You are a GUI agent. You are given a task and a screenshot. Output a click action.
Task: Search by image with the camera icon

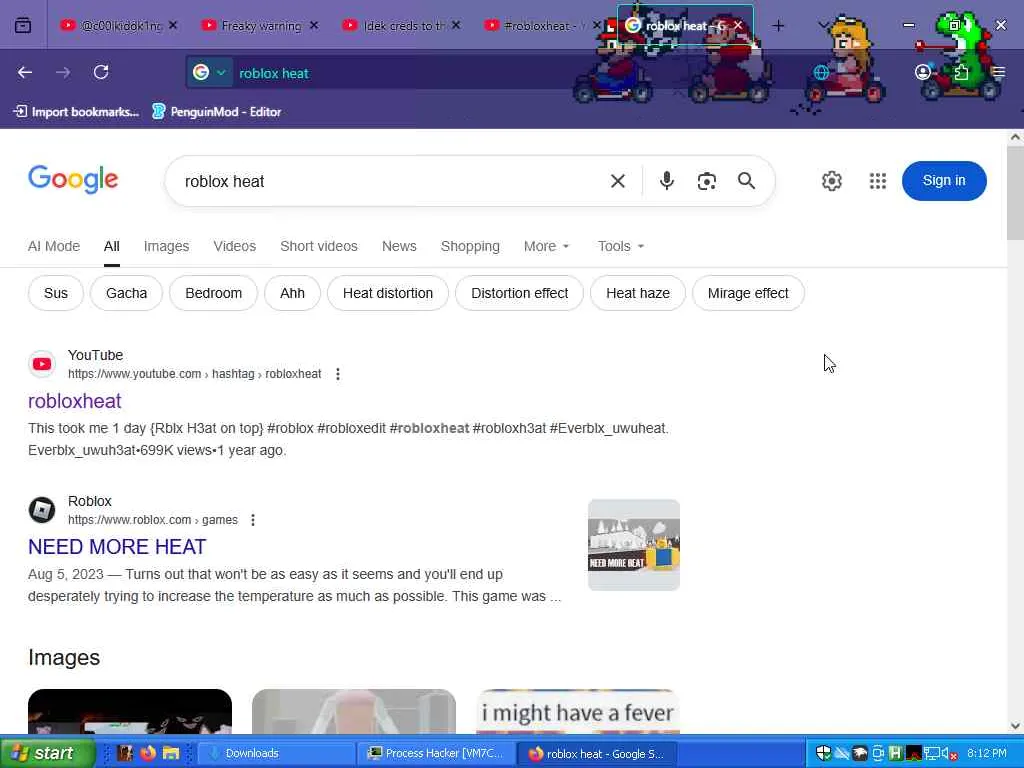point(707,181)
